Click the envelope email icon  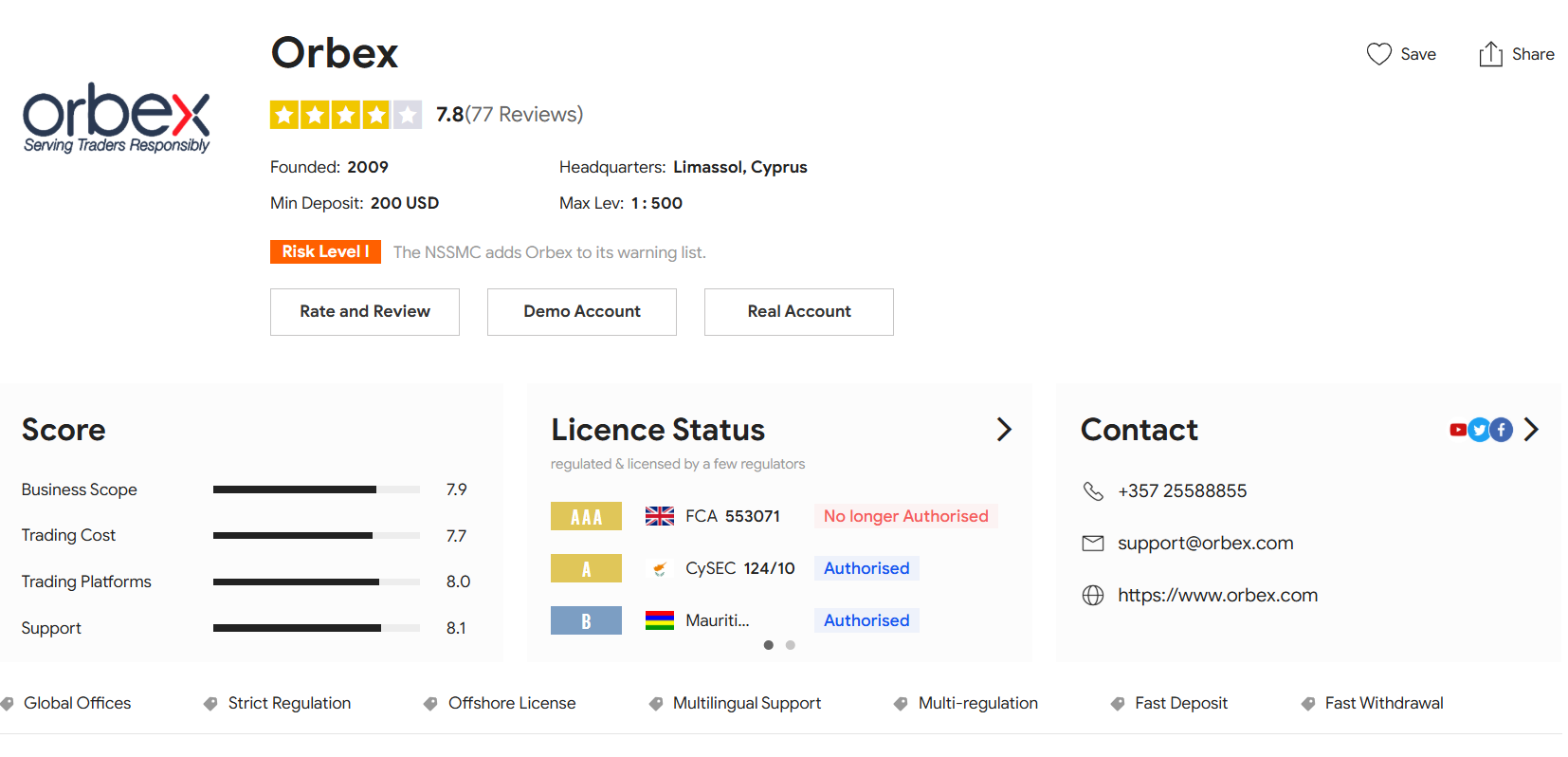(x=1093, y=544)
